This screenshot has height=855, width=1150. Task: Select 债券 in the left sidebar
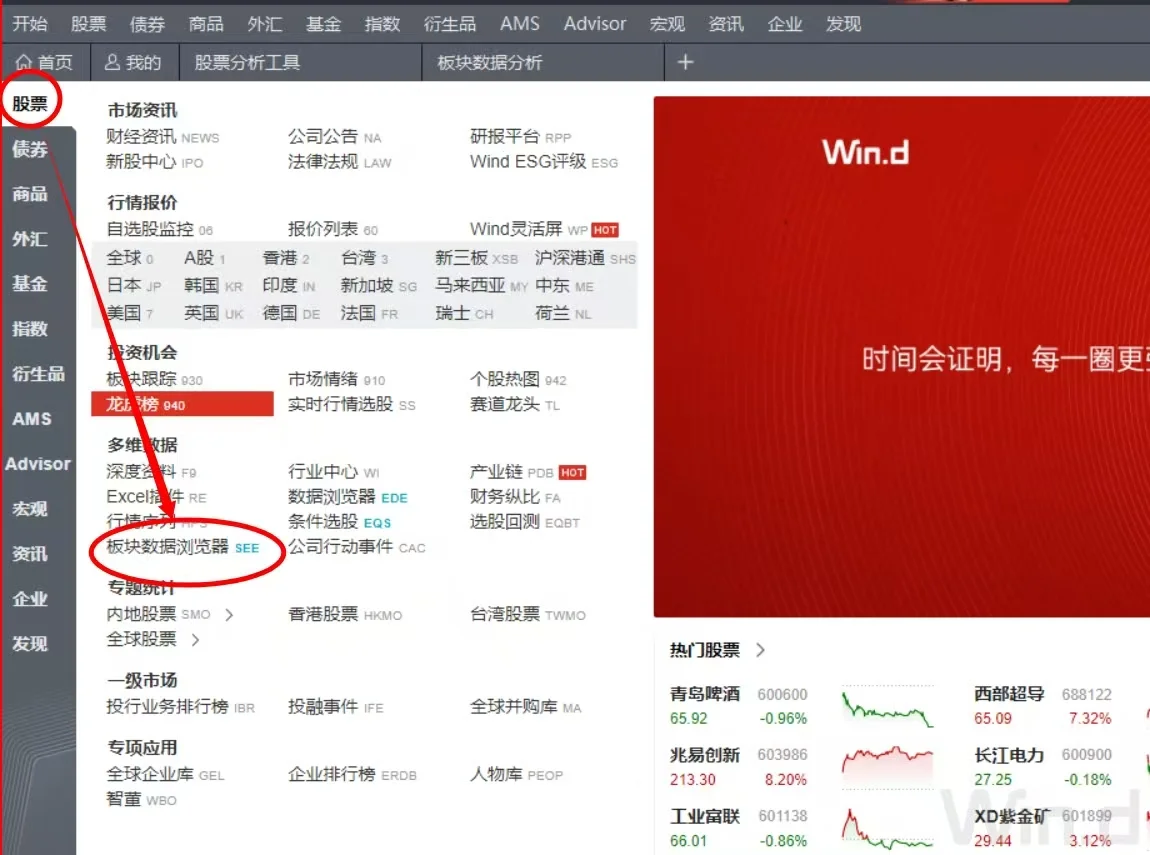pos(30,149)
